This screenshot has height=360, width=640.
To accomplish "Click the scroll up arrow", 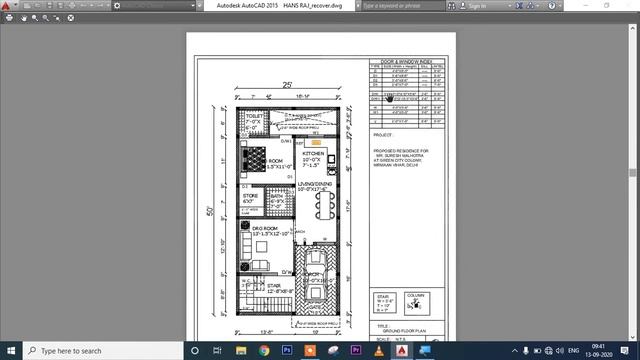I will coord(633,28).
